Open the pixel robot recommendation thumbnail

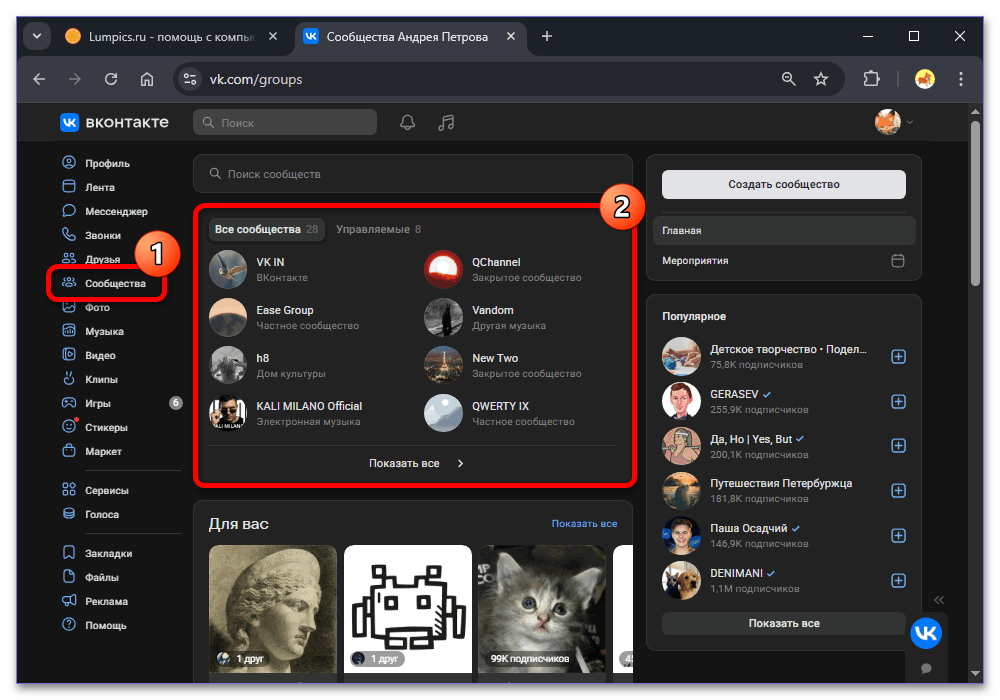point(408,608)
